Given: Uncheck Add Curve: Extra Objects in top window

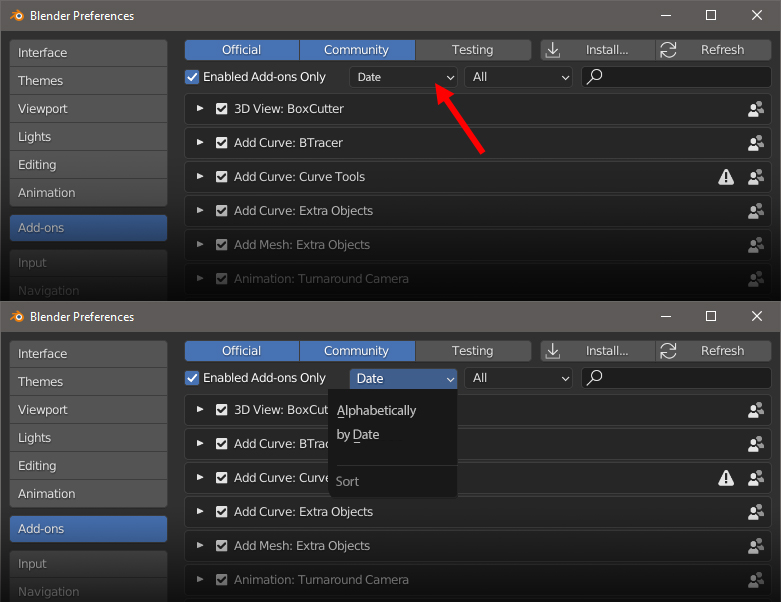Looking at the screenshot, I should (x=222, y=211).
